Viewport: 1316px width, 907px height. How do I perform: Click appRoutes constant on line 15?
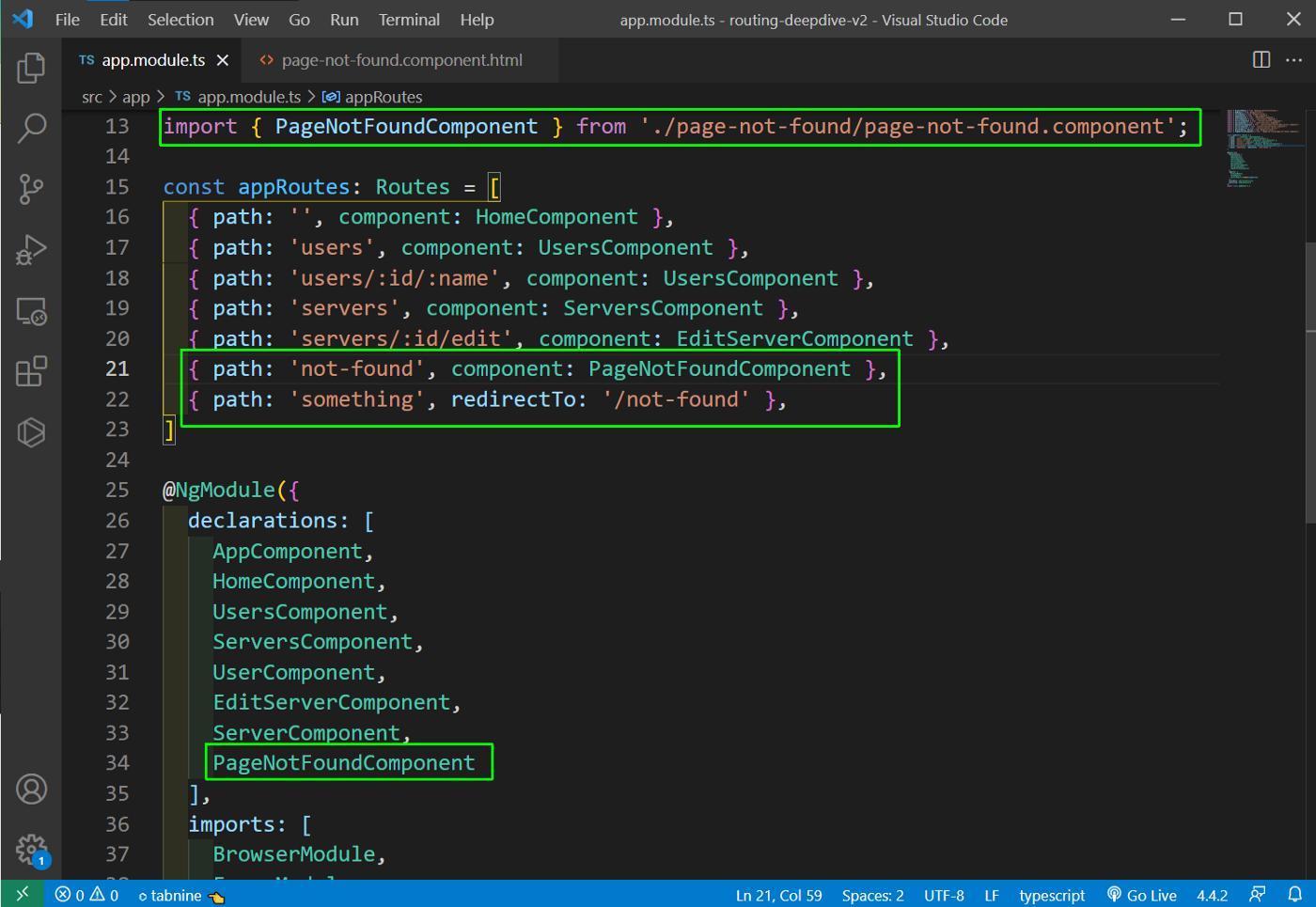pos(294,187)
